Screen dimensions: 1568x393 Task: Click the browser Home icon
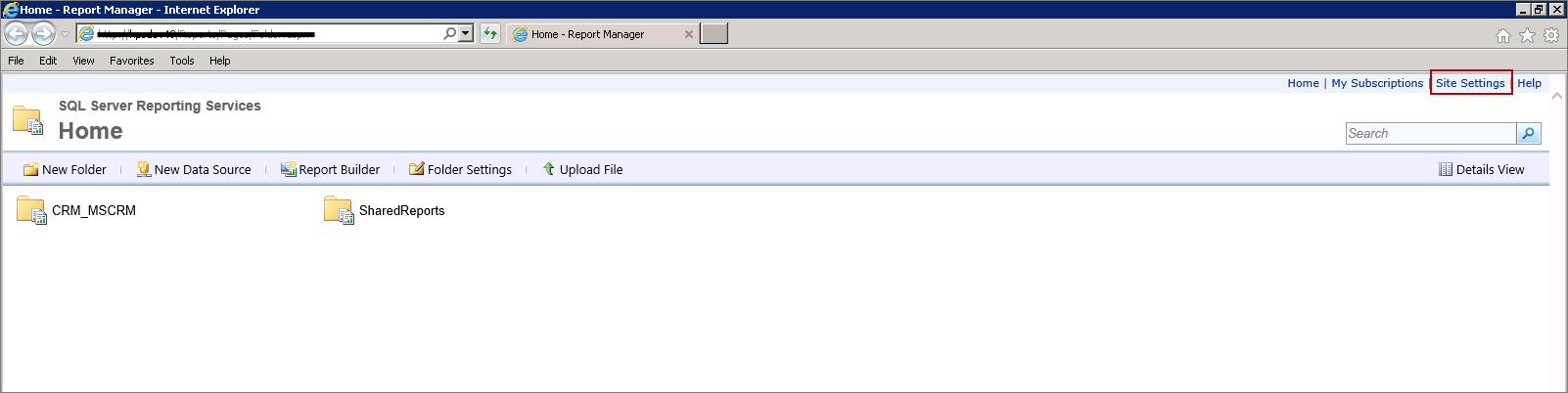pyautogui.click(x=1503, y=35)
